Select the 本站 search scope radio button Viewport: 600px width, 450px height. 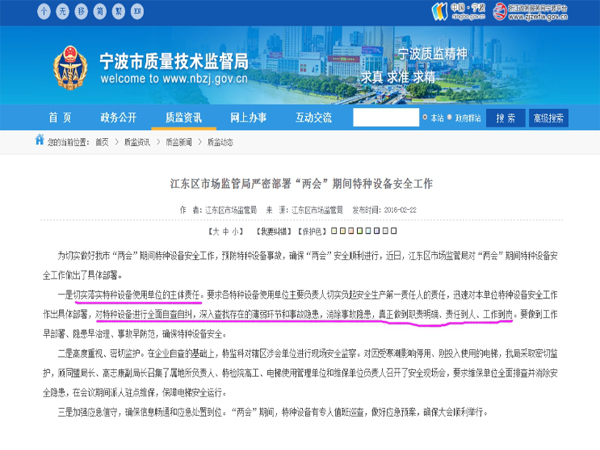tap(424, 118)
